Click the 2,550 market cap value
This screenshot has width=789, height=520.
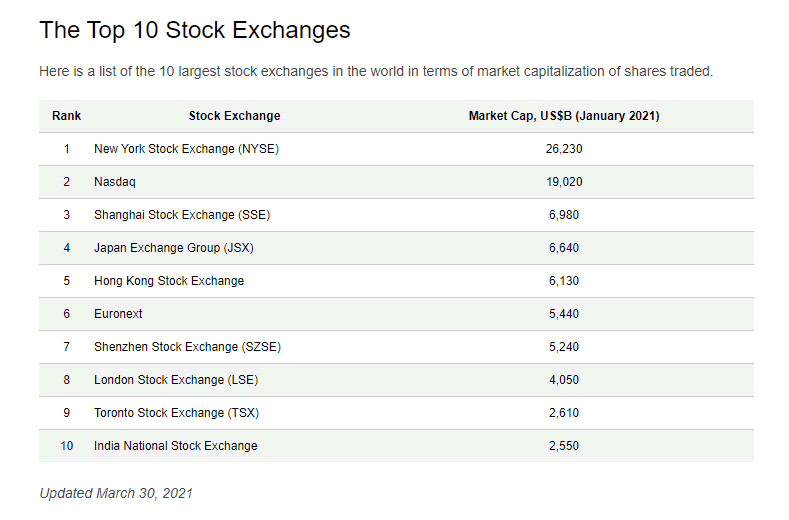(564, 446)
